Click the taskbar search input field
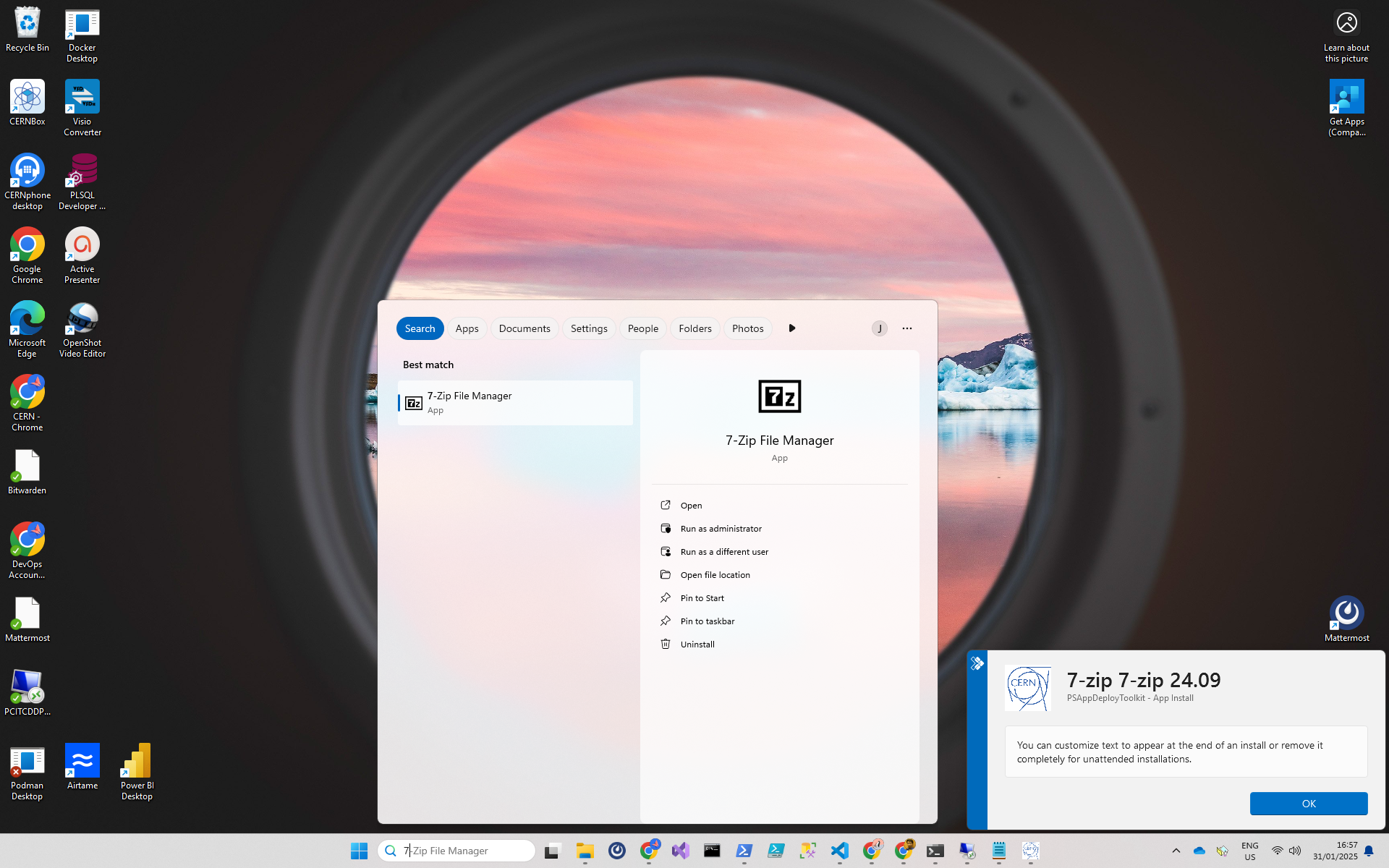 click(463, 851)
